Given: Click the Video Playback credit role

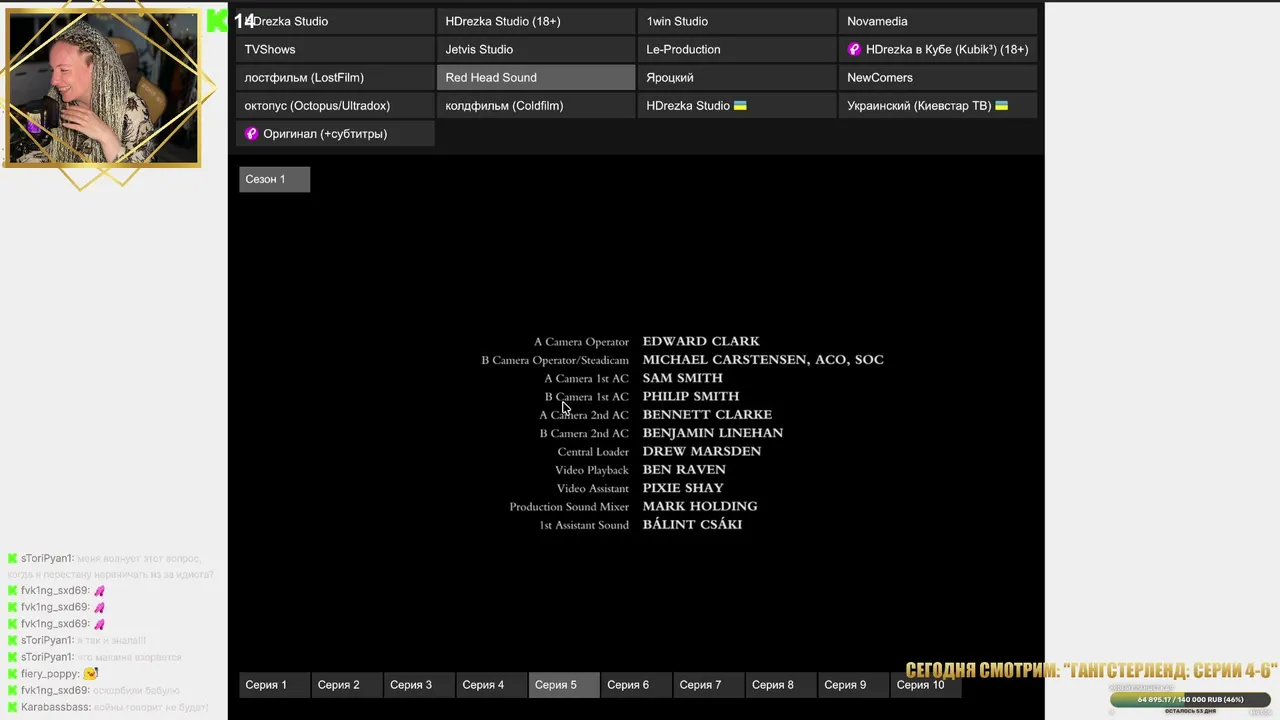Looking at the screenshot, I should tap(592, 470).
